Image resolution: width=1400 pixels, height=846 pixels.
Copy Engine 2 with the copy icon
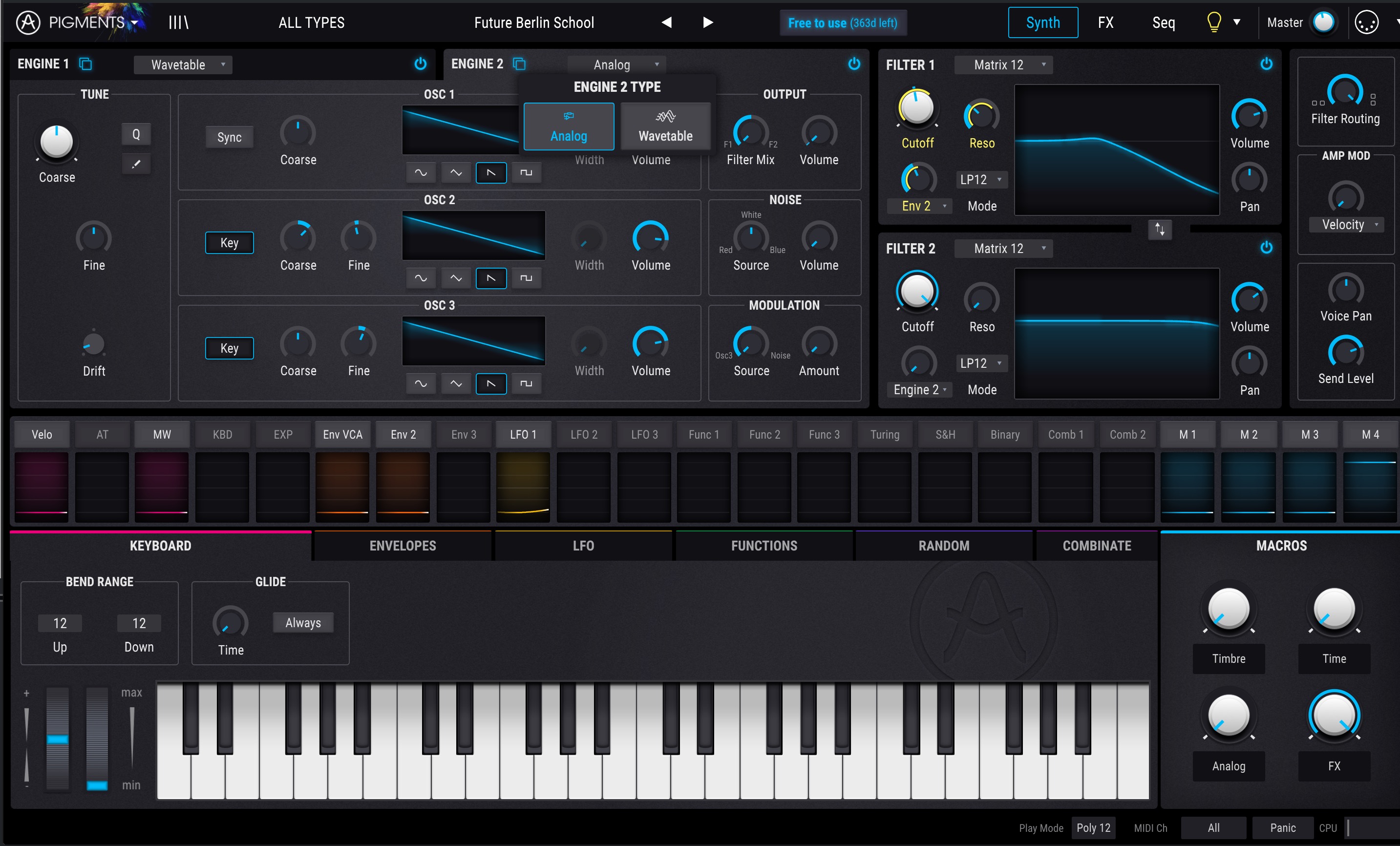(x=519, y=63)
